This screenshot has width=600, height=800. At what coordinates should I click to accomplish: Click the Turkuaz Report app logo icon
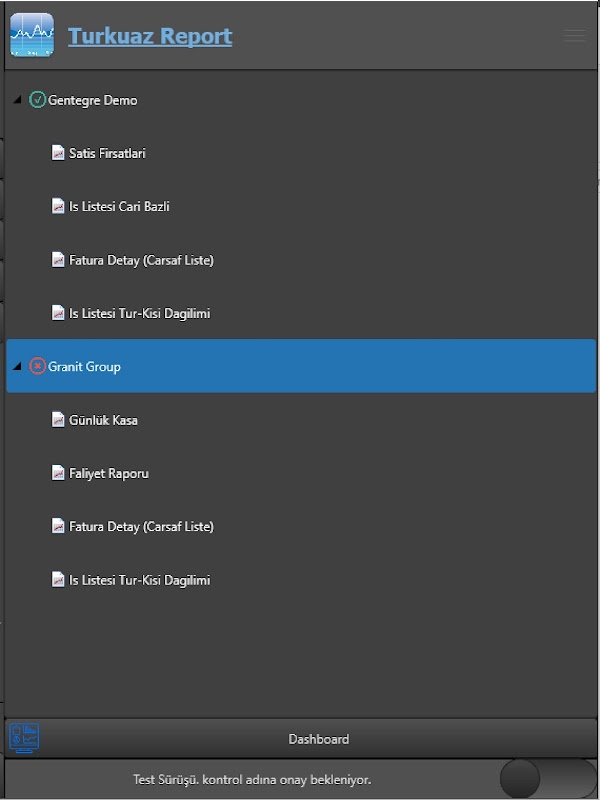coord(31,36)
